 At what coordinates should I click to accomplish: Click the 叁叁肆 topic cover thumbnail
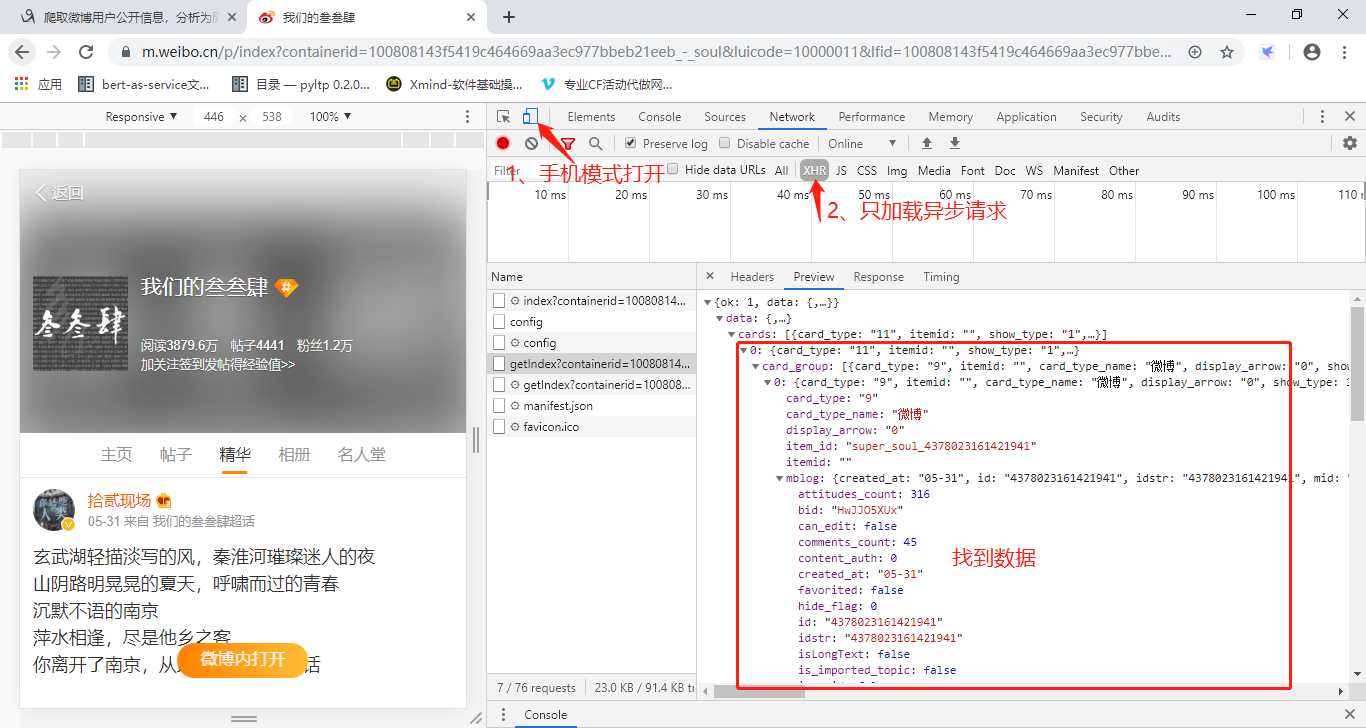click(80, 324)
